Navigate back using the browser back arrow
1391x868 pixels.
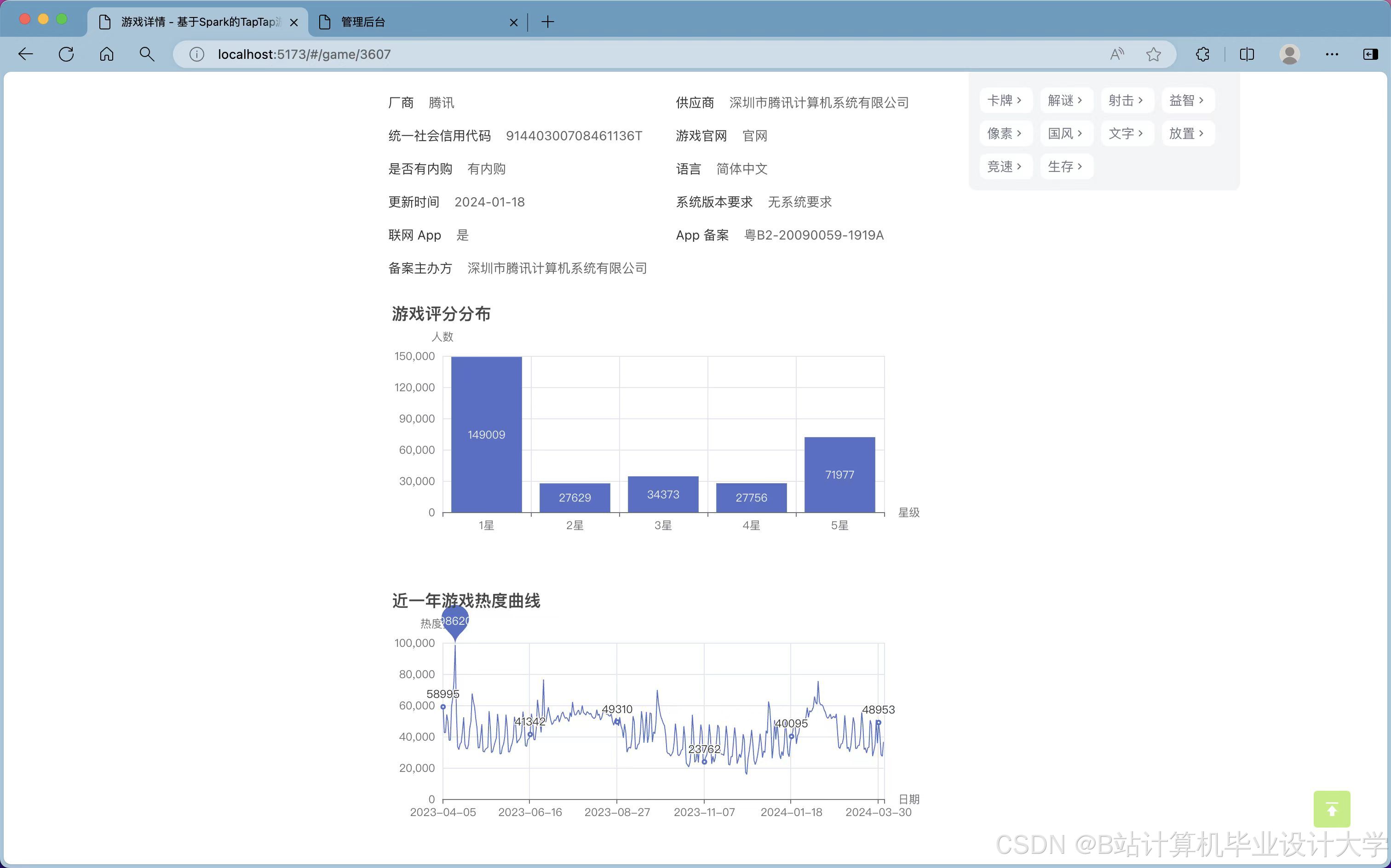(x=25, y=54)
